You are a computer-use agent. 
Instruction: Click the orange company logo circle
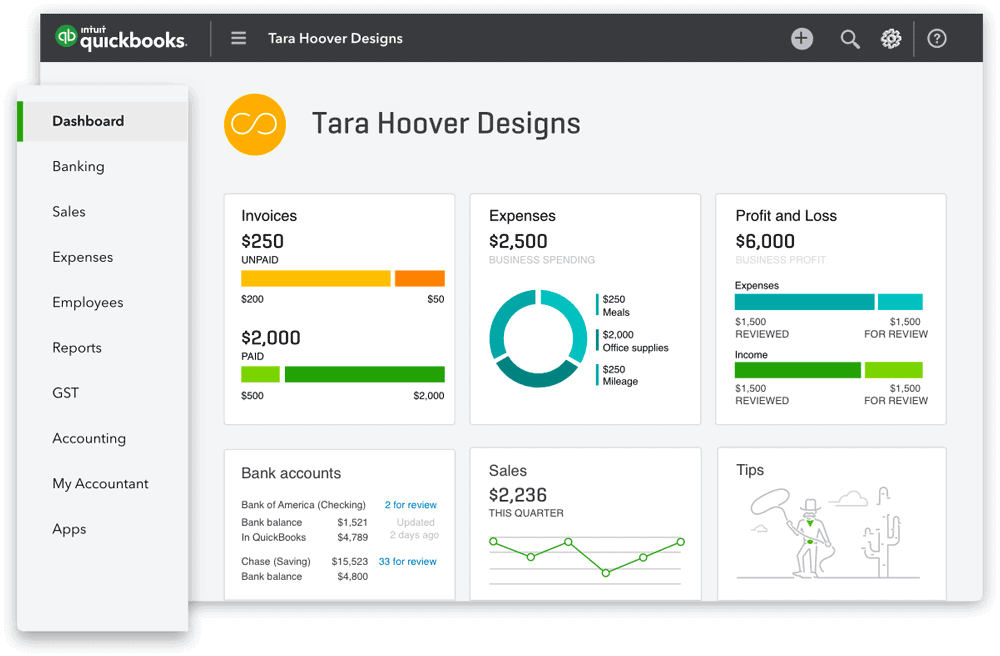pos(254,124)
